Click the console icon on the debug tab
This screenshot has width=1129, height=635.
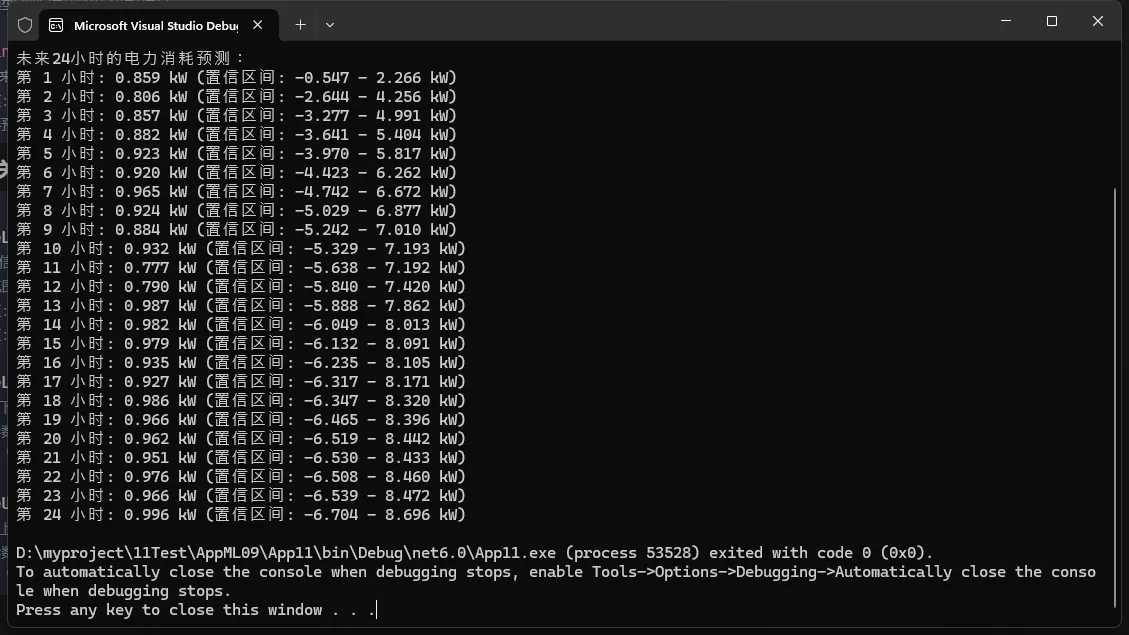click(x=57, y=25)
